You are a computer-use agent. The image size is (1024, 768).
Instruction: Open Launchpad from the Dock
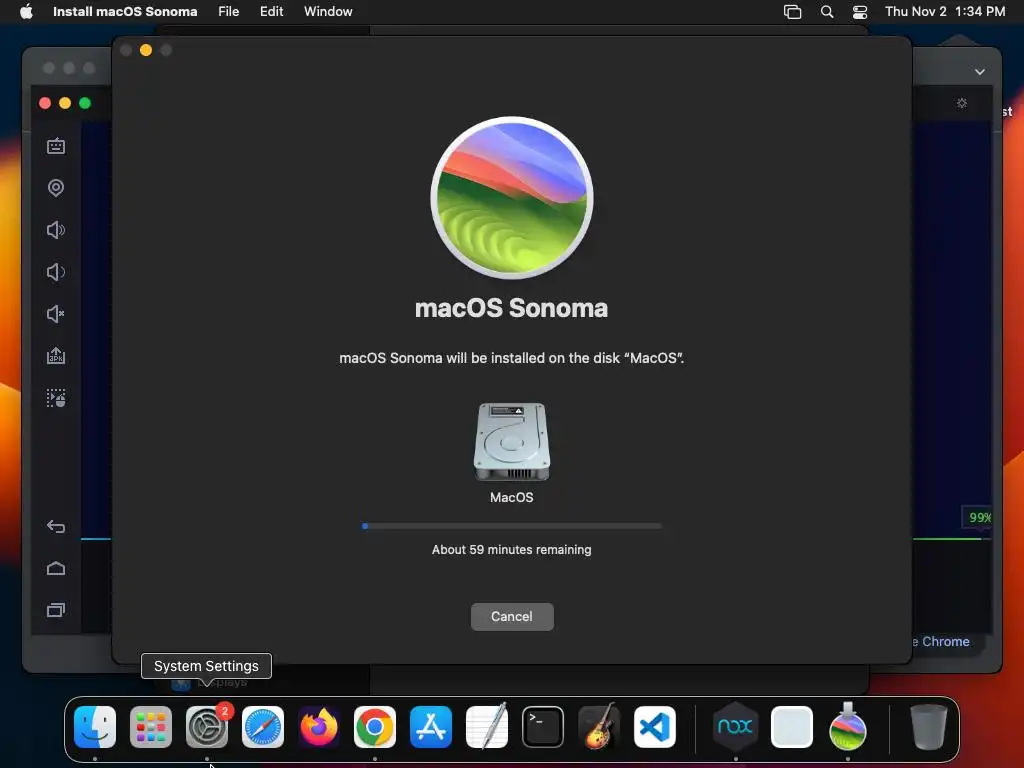point(151,727)
